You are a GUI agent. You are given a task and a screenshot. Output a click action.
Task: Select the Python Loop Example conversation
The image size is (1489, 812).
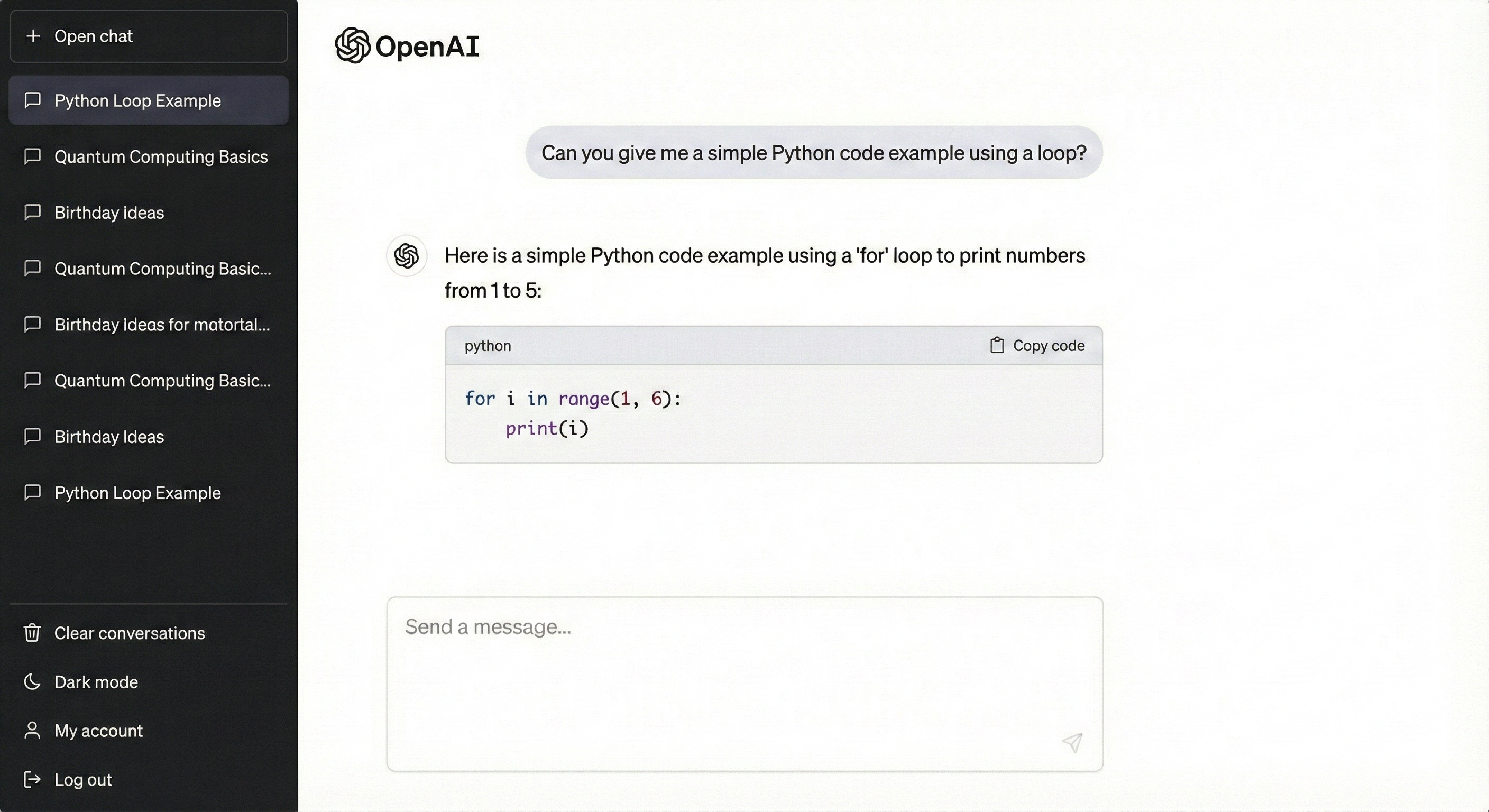(x=137, y=100)
